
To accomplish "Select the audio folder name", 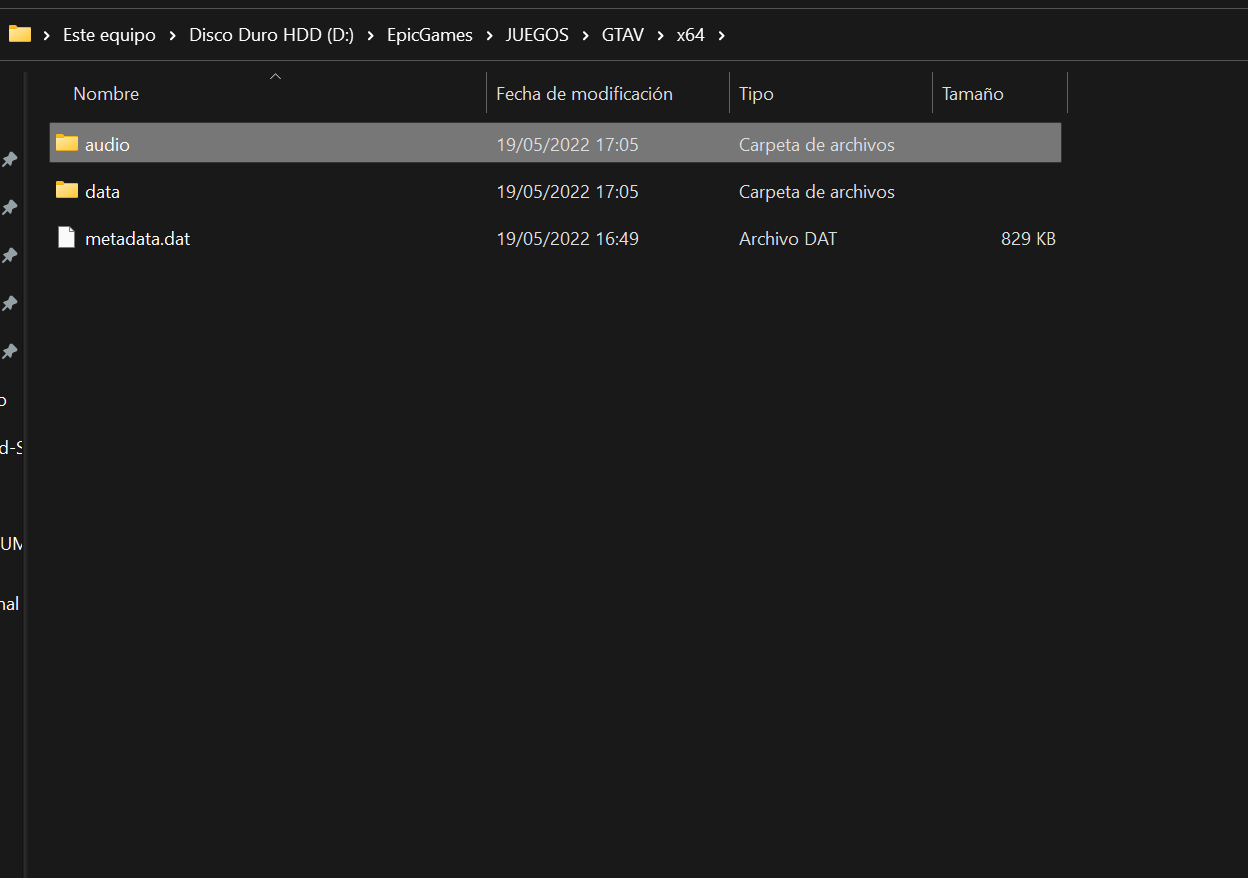I will pyautogui.click(x=107, y=144).
